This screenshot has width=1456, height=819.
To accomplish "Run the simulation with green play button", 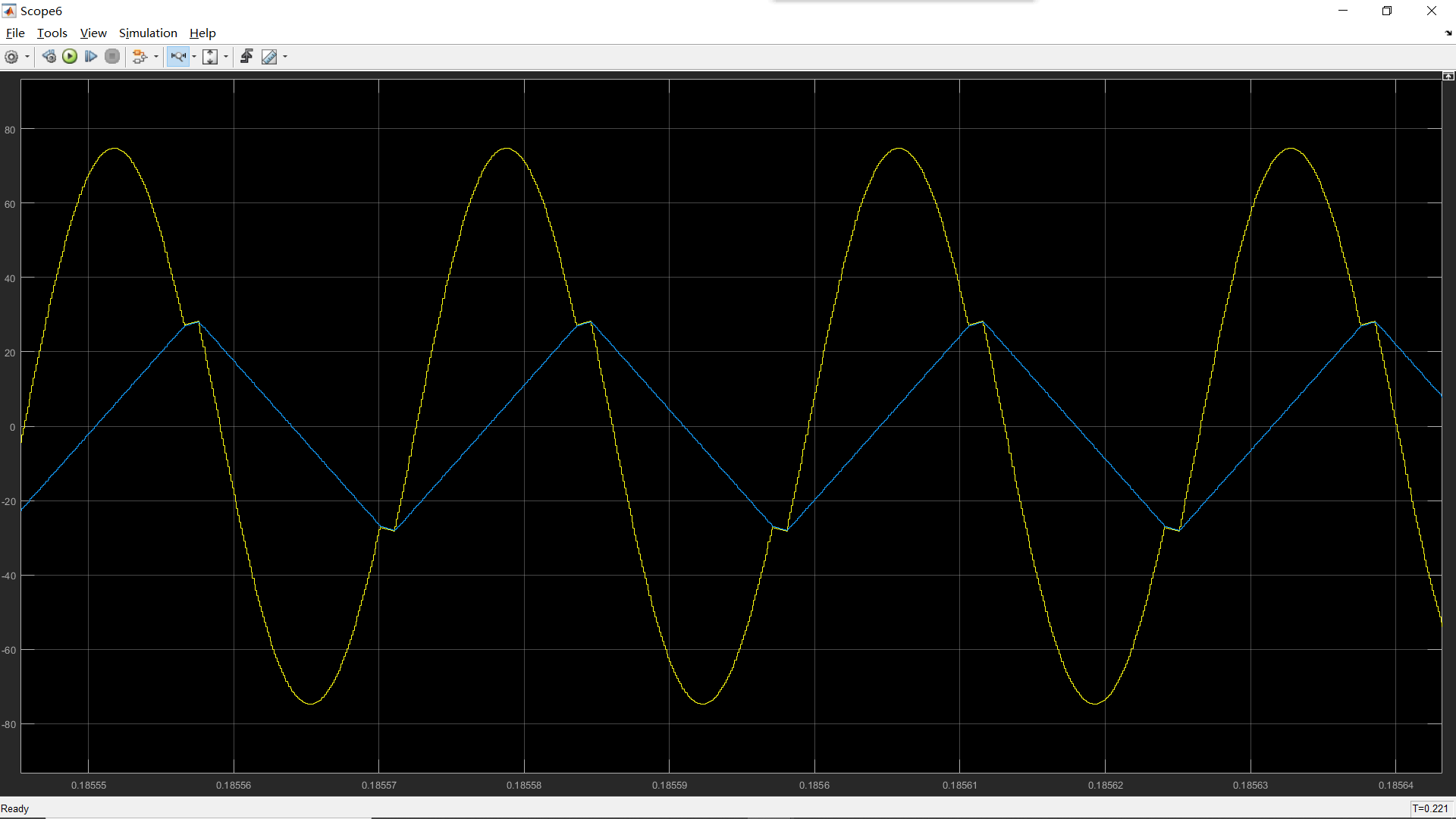I will [x=70, y=57].
